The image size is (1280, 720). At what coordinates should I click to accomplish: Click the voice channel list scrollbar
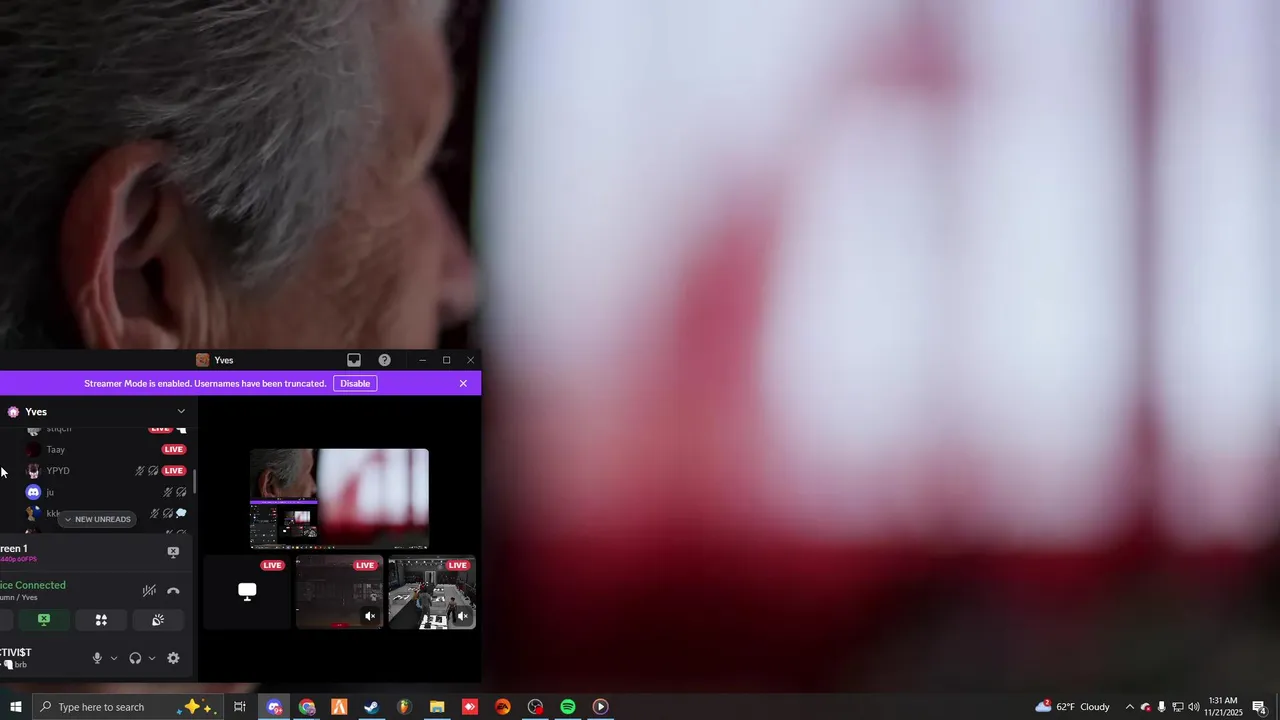coord(194,481)
